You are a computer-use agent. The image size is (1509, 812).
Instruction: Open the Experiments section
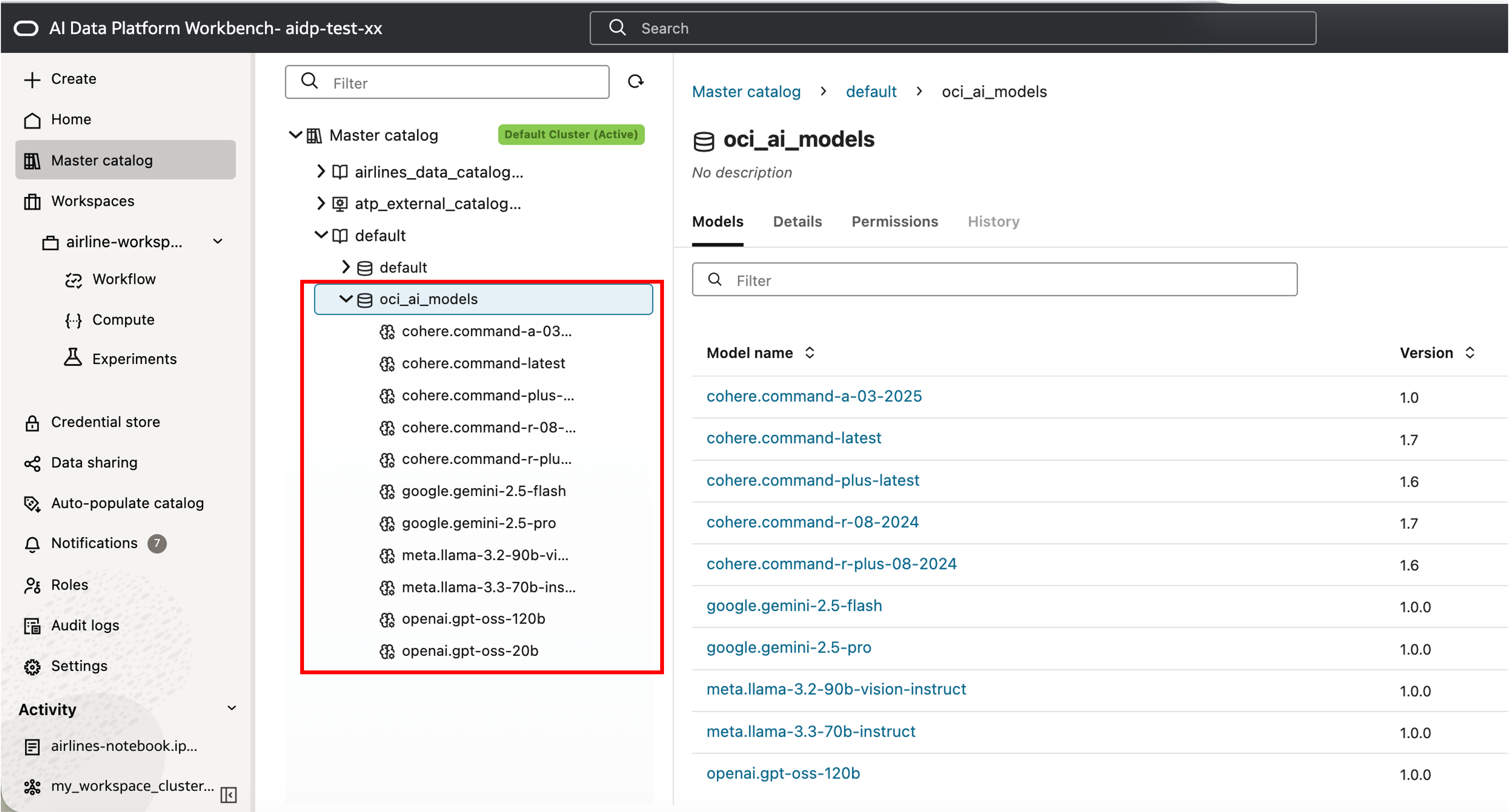[134, 359]
